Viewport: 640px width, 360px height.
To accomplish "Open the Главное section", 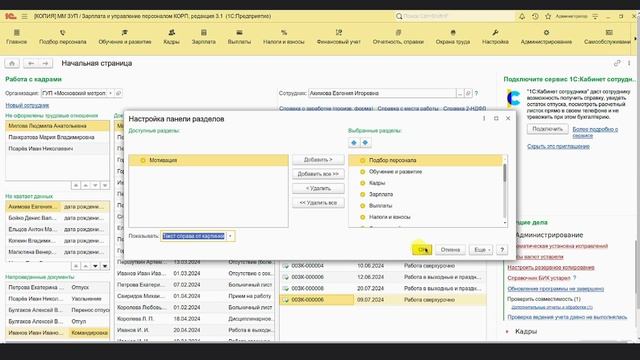I will click(17, 37).
